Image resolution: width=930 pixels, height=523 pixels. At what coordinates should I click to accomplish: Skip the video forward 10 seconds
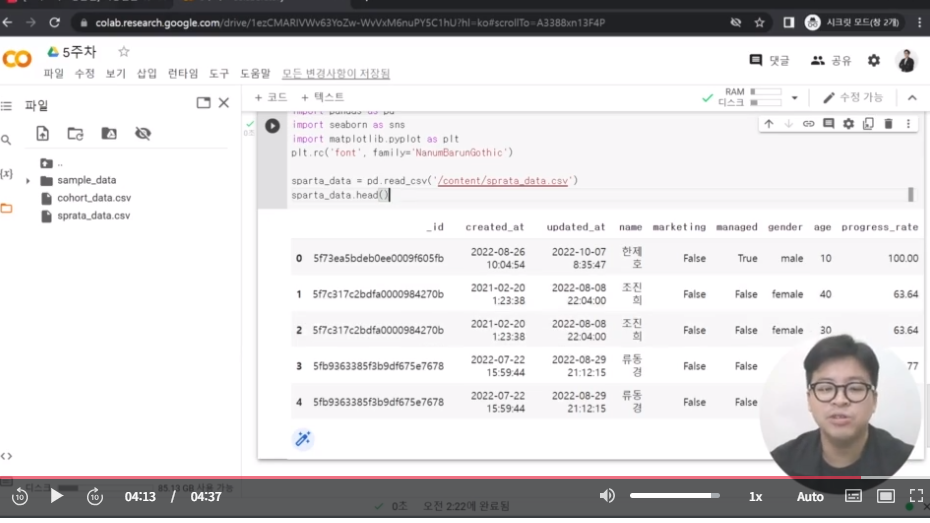pyautogui.click(x=95, y=496)
